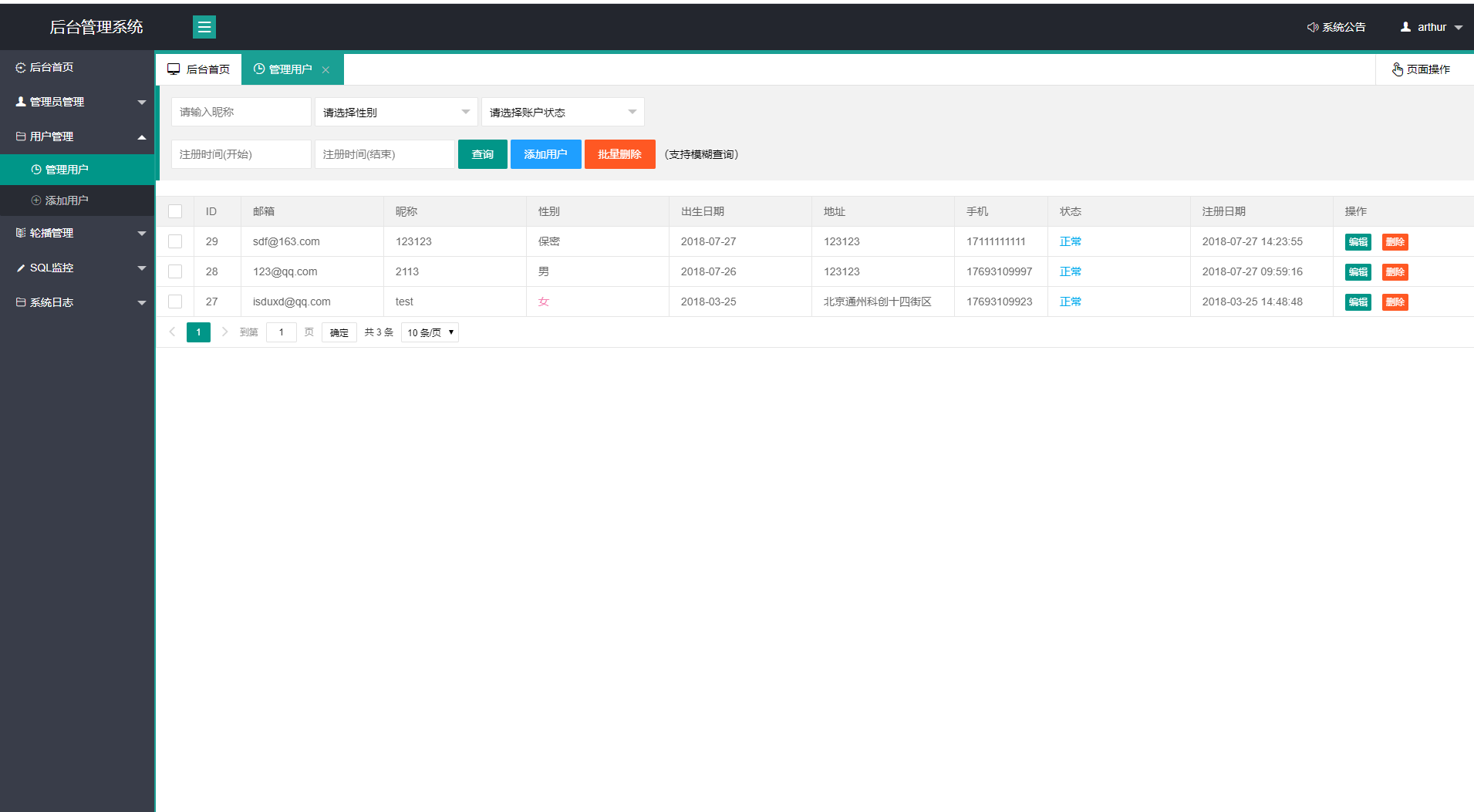Click the 系统日志 system log icon
Viewport: 1474px width, 812px height.
coord(20,302)
